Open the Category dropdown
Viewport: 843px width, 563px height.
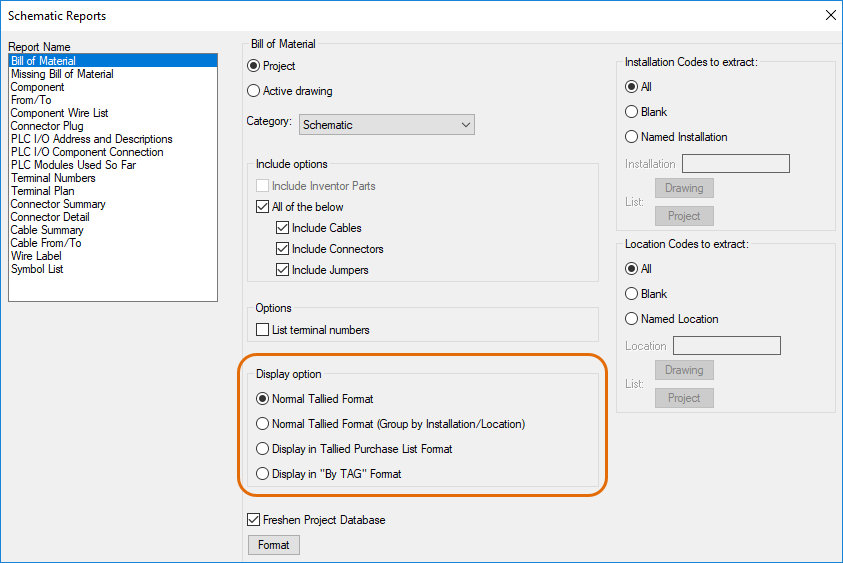coord(385,125)
